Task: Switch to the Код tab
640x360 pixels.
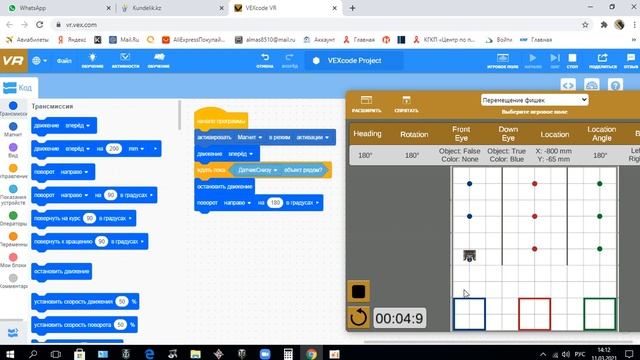Action: (18, 87)
